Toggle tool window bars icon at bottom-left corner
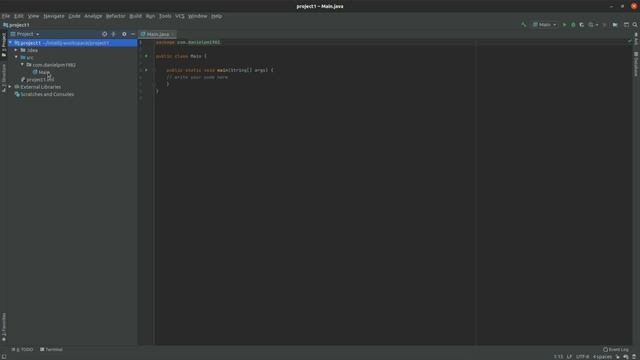 coord(4,356)
